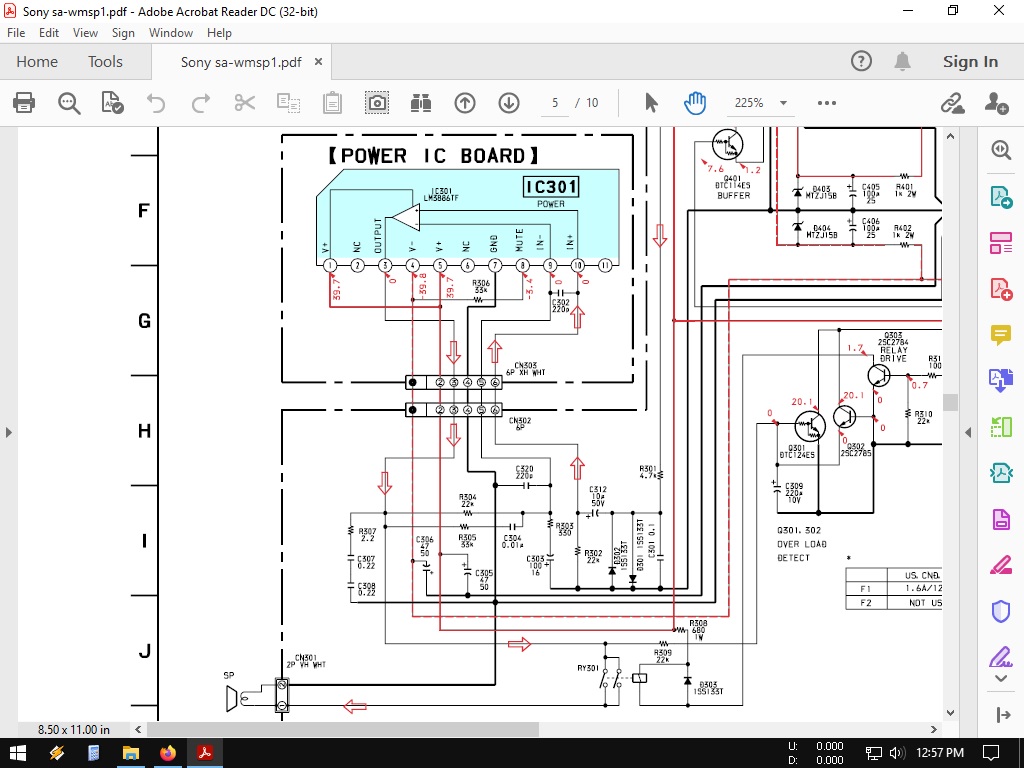Image resolution: width=1024 pixels, height=768 pixels.
Task: Go to next page with down arrow
Action: coord(509,103)
